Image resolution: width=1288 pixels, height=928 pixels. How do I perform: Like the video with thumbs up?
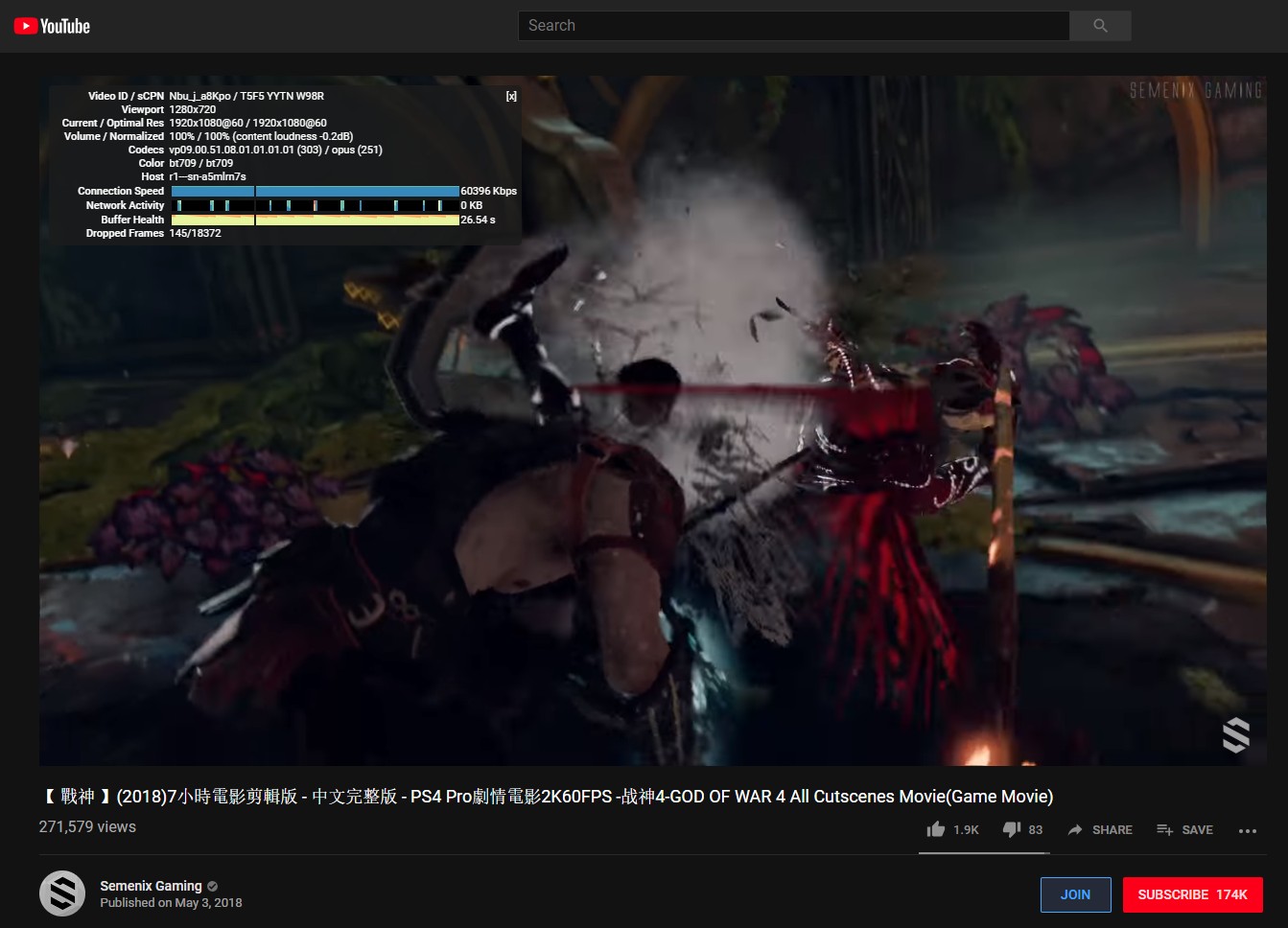pyautogui.click(x=937, y=829)
